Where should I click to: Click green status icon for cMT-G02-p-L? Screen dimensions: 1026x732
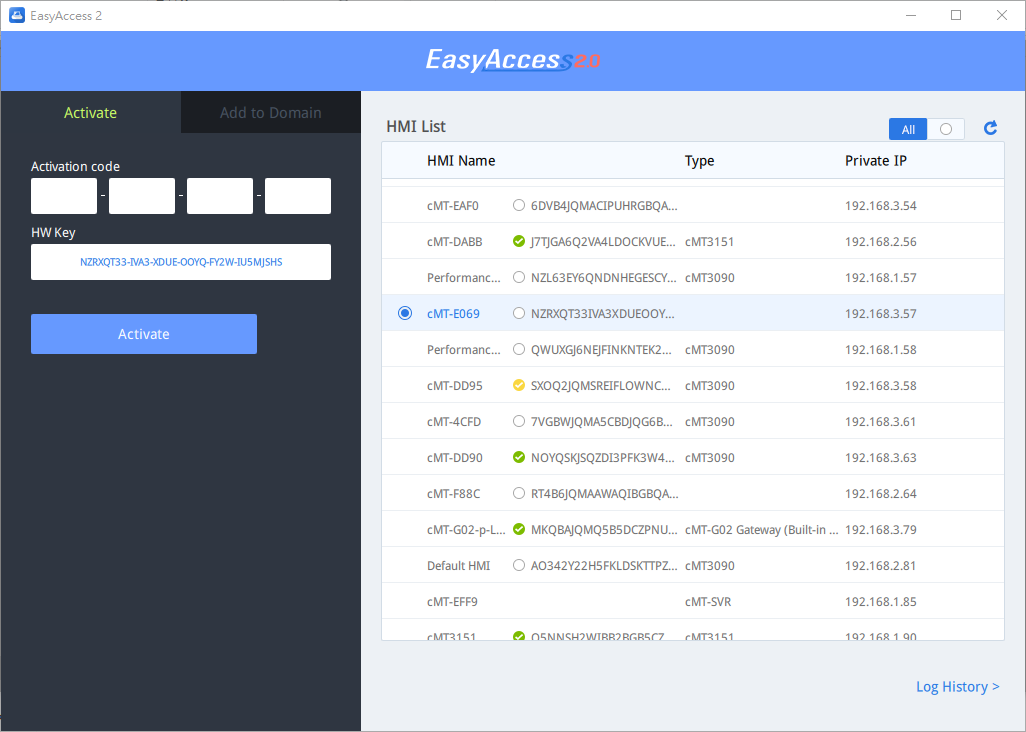519,529
